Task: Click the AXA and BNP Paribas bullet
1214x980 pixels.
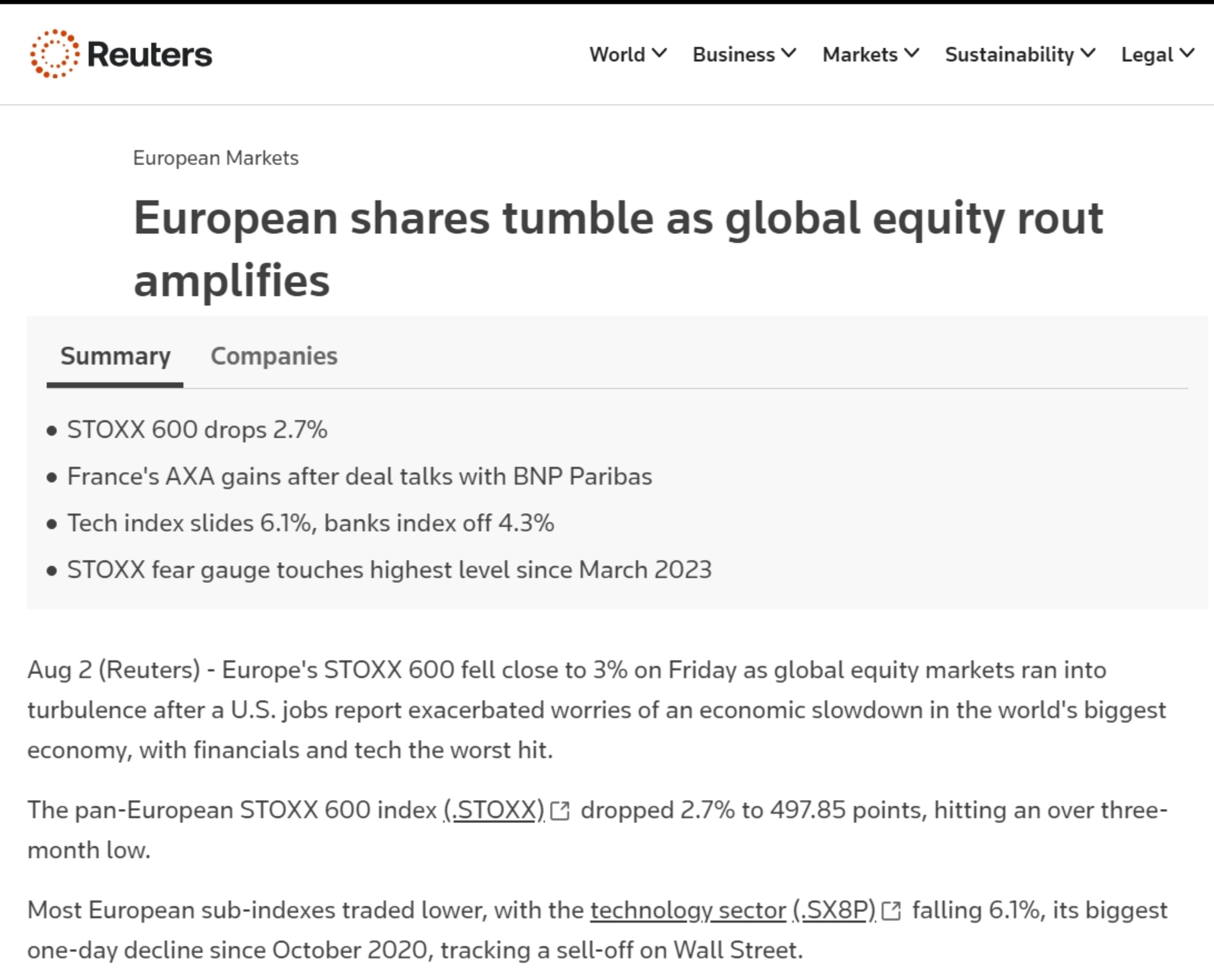Action: pos(360,476)
